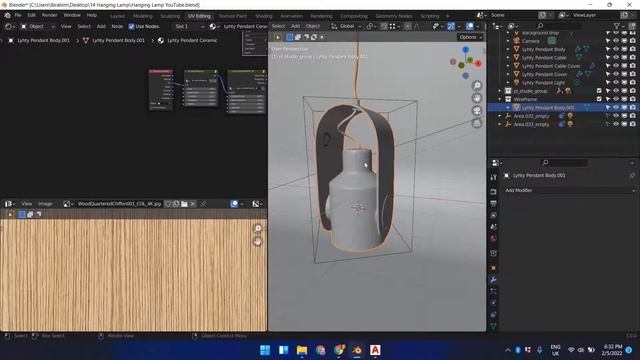Collapse the Wireframe collection

tap(500, 99)
